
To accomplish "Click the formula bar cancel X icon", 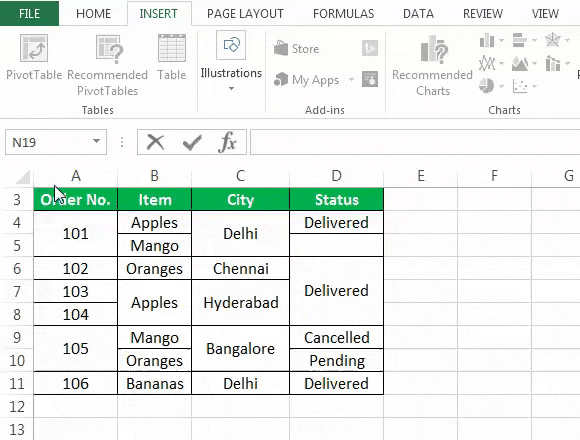I will pyautogui.click(x=155, y=142).
